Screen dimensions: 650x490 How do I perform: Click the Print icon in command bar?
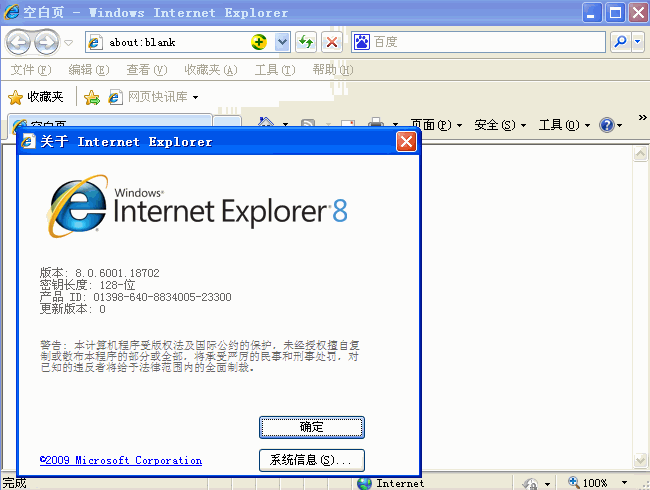click(376, 122)
